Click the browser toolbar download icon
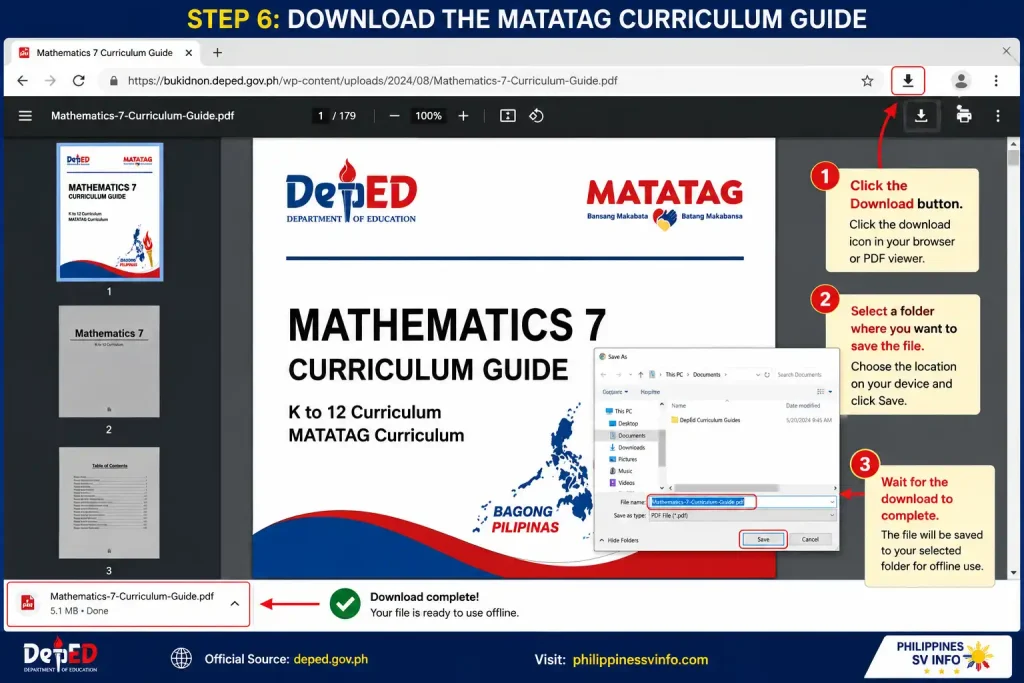The image size is (1024, 683). (x=908, y=81)
